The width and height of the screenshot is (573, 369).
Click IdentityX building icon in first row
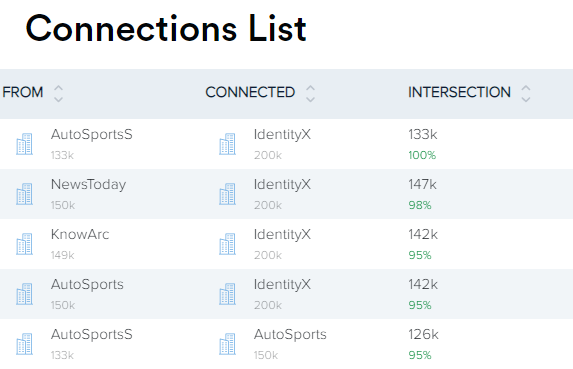(227, 144)
